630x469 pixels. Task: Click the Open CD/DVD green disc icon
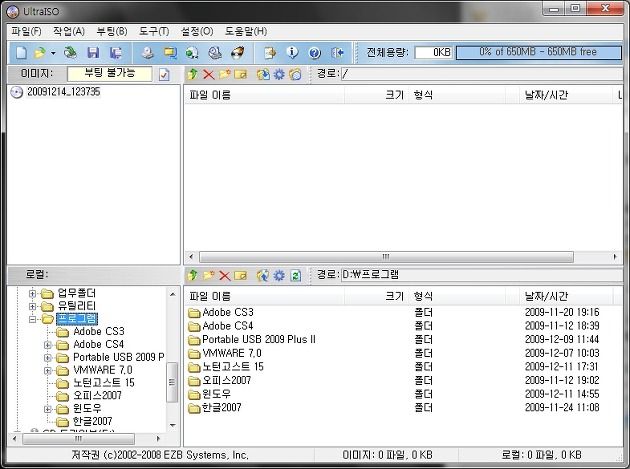click(71, 53)
